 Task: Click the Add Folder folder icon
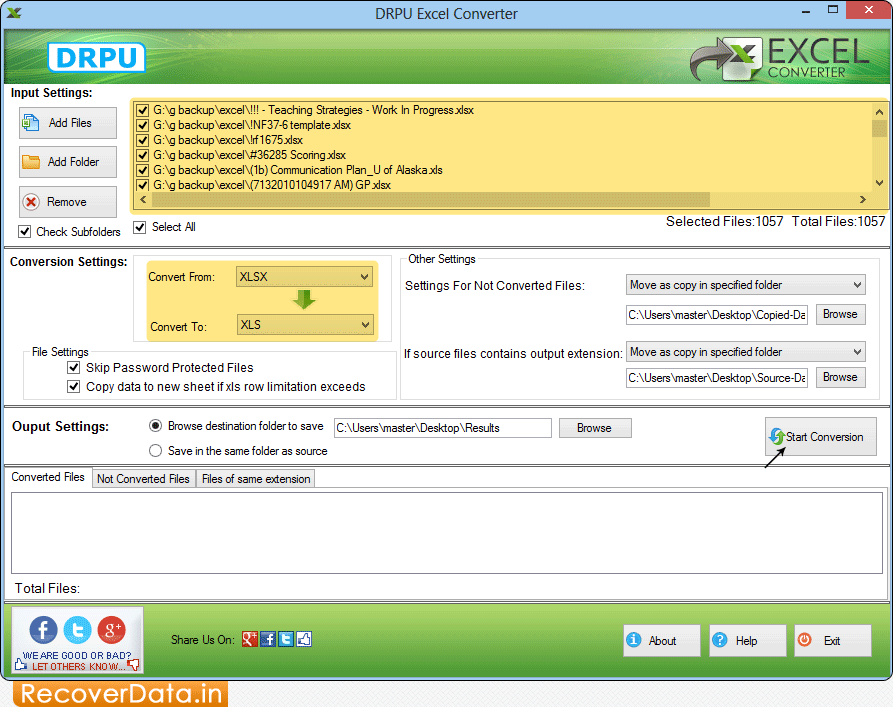31,162
